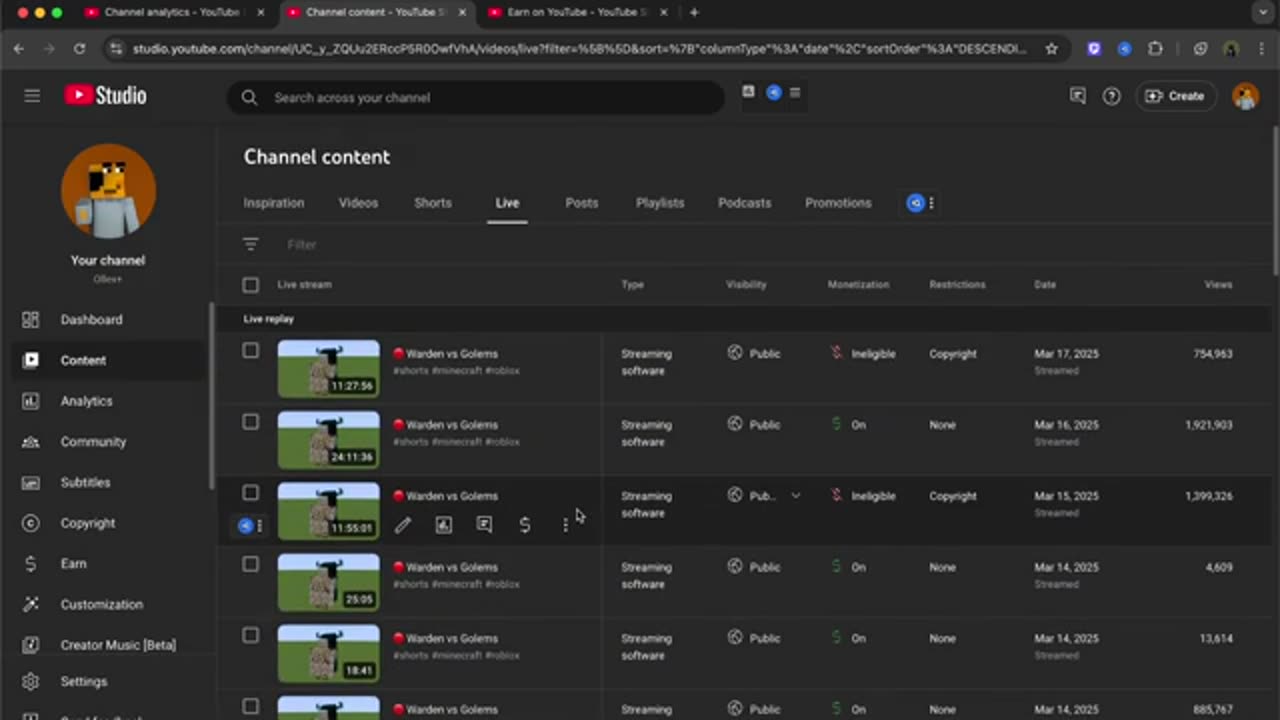
Task: Switch to the Podcasts tab
Action: (745, 203)
